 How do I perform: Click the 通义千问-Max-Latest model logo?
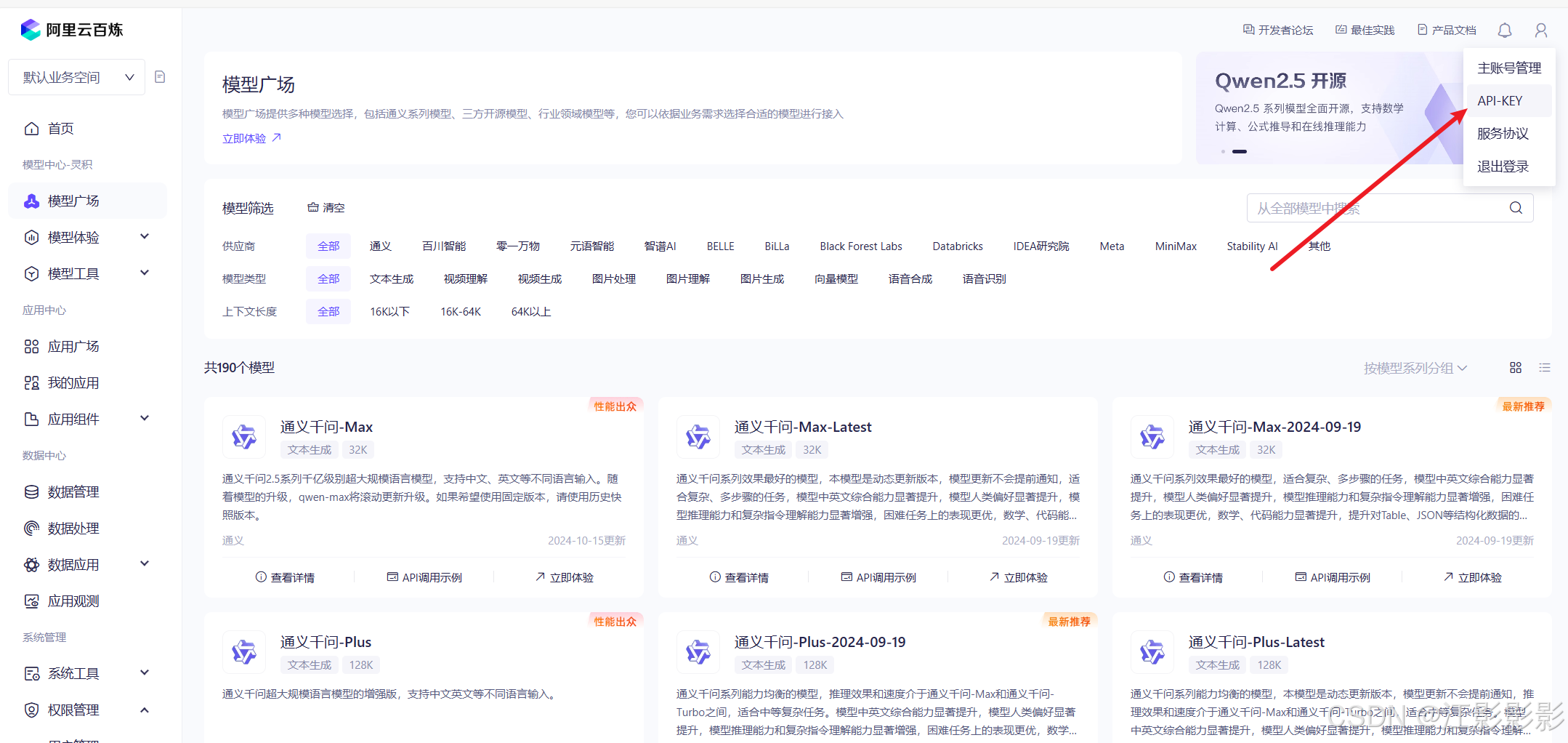click(698, 437)
